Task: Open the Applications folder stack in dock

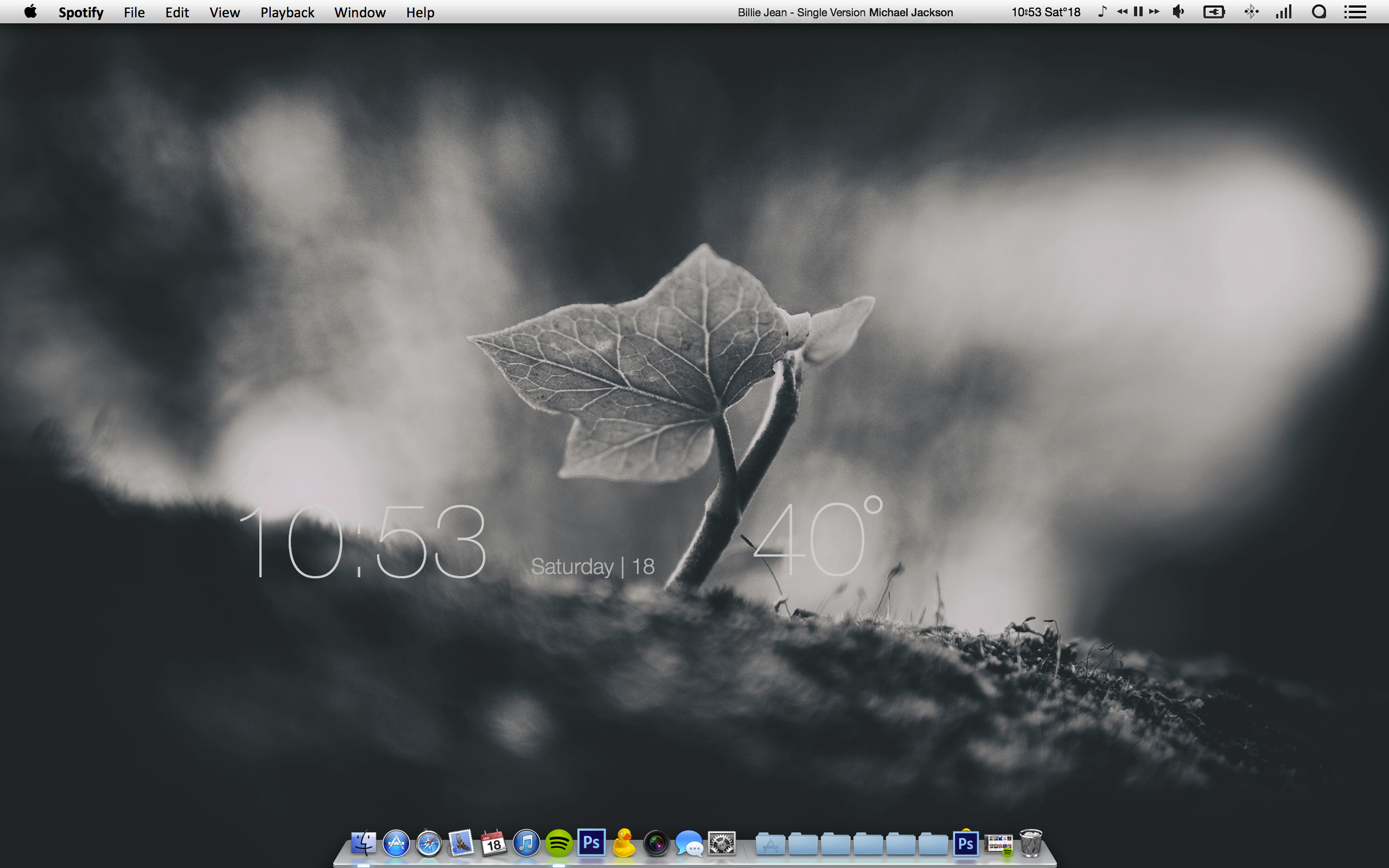Action: (x=770, y=845)
